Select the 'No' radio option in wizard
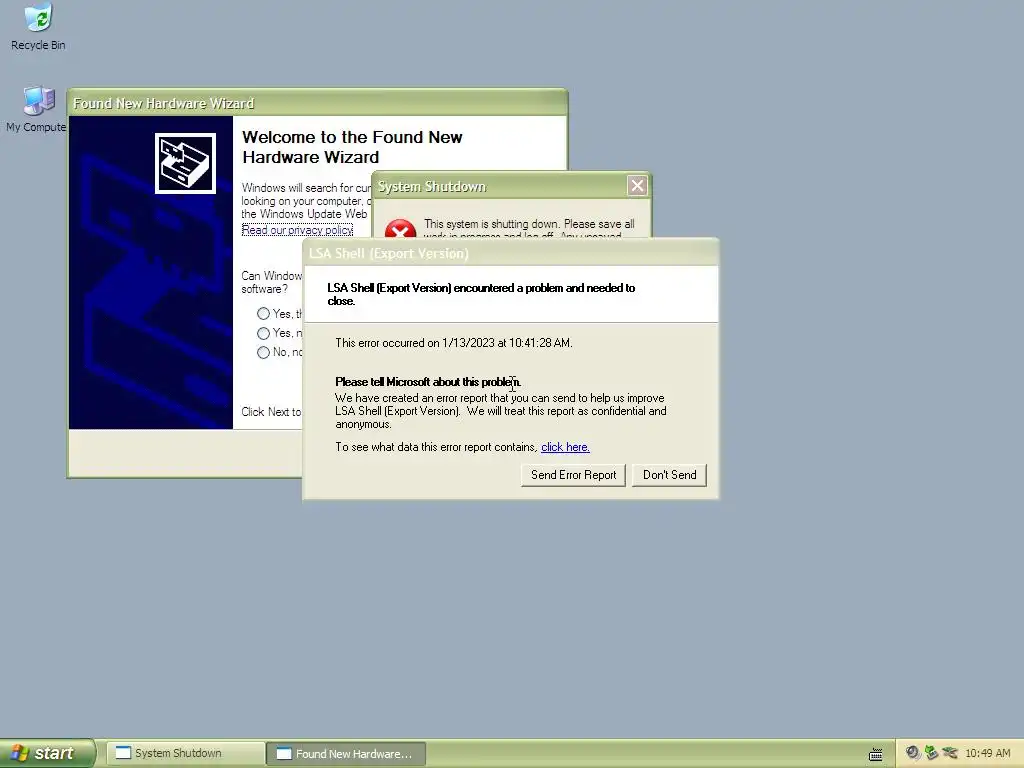The image size is (1024, 768). pos(263,353)
